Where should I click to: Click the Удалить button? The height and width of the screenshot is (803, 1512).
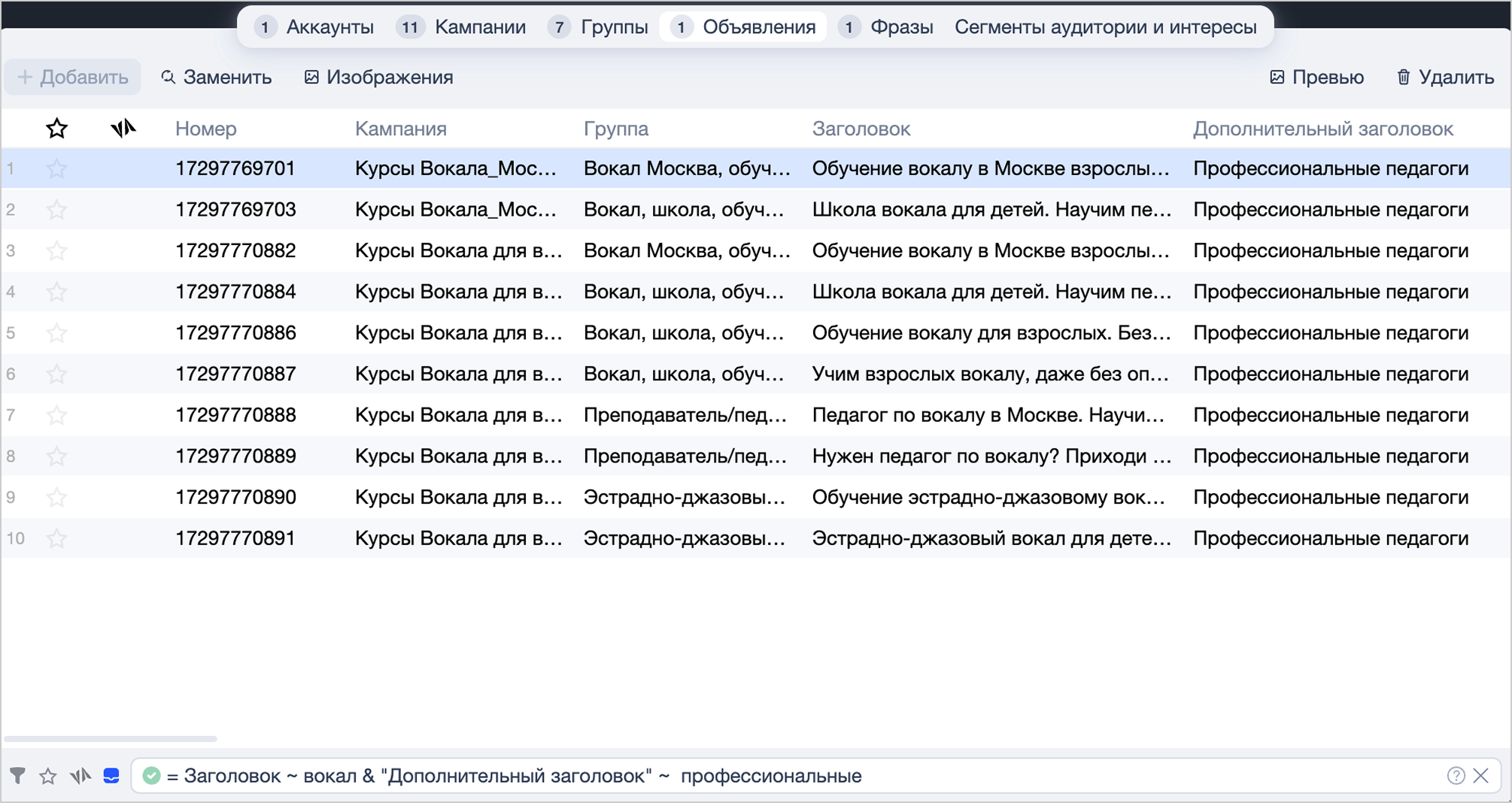click(x=1445, y=77)
